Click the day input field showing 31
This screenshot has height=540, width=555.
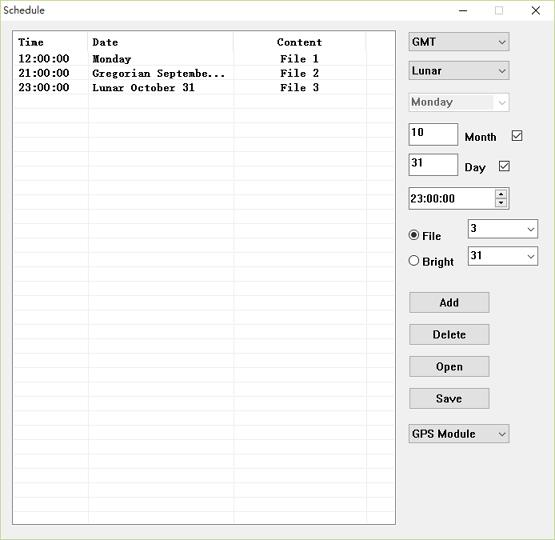(x=433, y=165)
